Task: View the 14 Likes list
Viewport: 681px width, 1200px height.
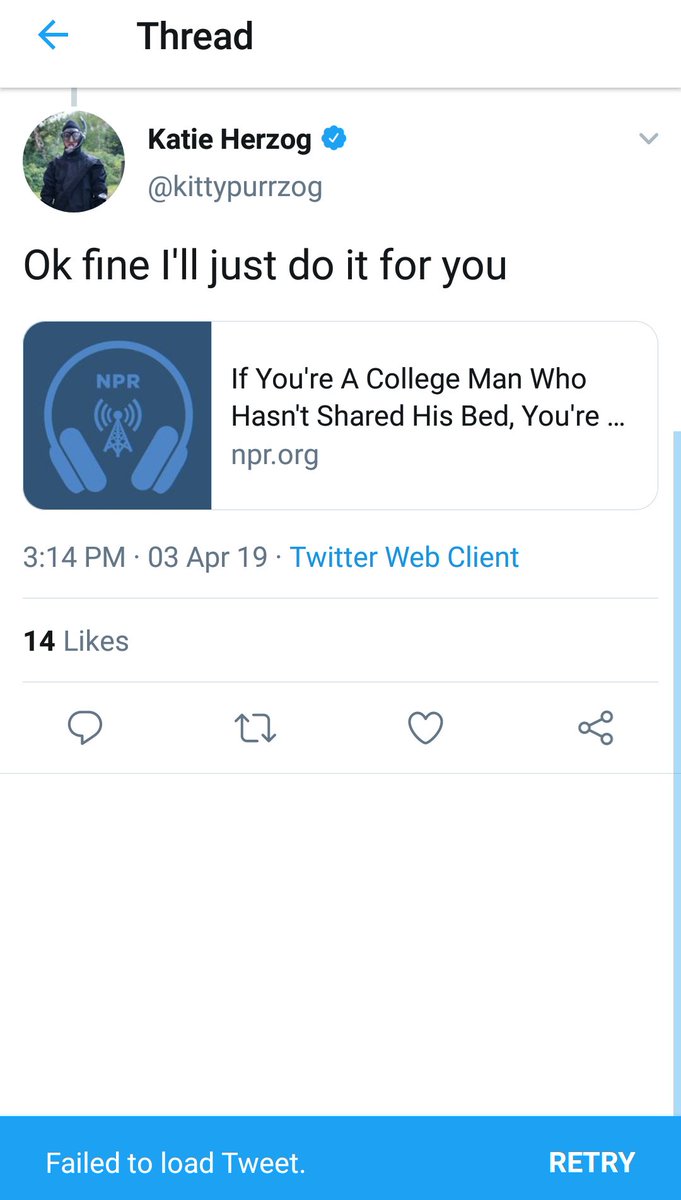Action: [76, 641]
